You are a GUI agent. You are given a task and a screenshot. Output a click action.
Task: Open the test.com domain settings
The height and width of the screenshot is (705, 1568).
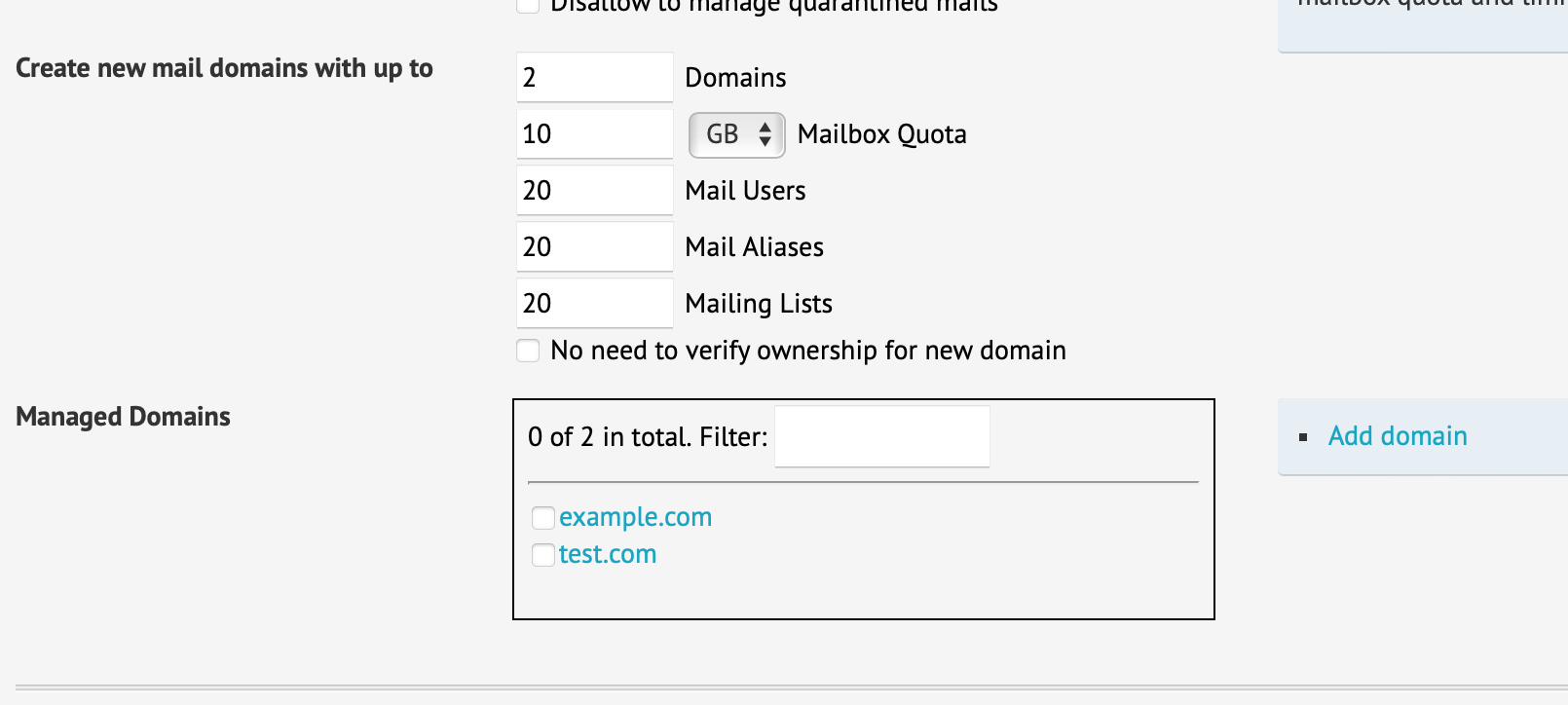(608, 554)
